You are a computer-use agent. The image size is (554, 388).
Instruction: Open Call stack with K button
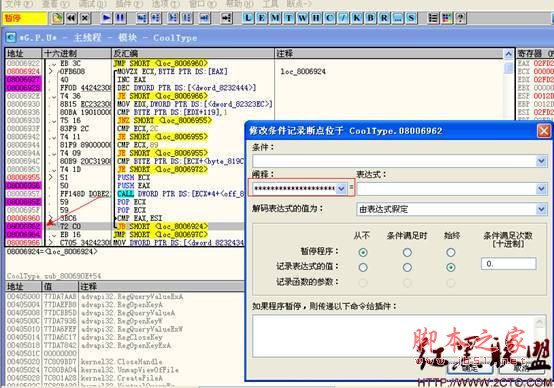(357, 18)
